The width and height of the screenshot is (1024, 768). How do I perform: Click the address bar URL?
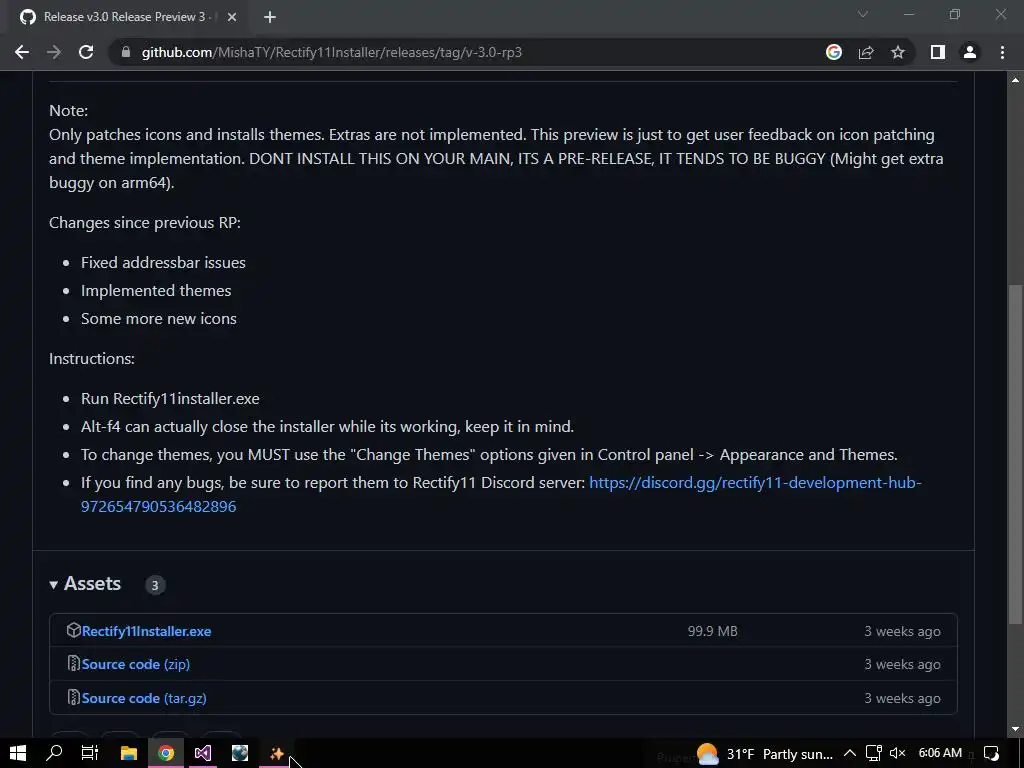point(332,52)
